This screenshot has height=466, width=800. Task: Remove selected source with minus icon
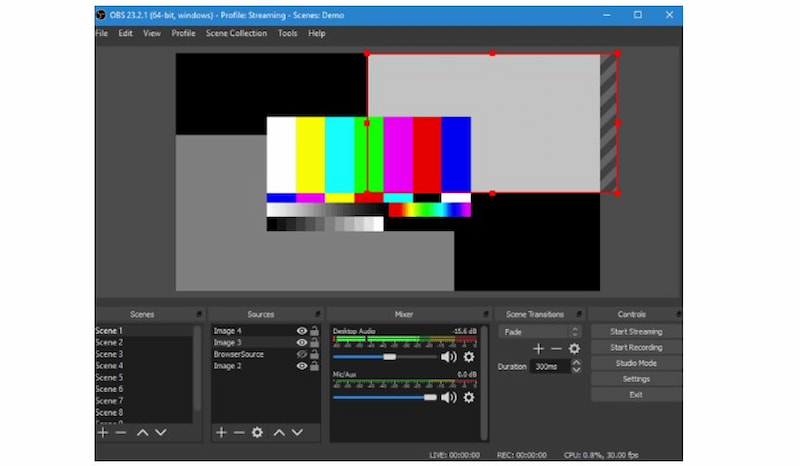coord(239,432)
